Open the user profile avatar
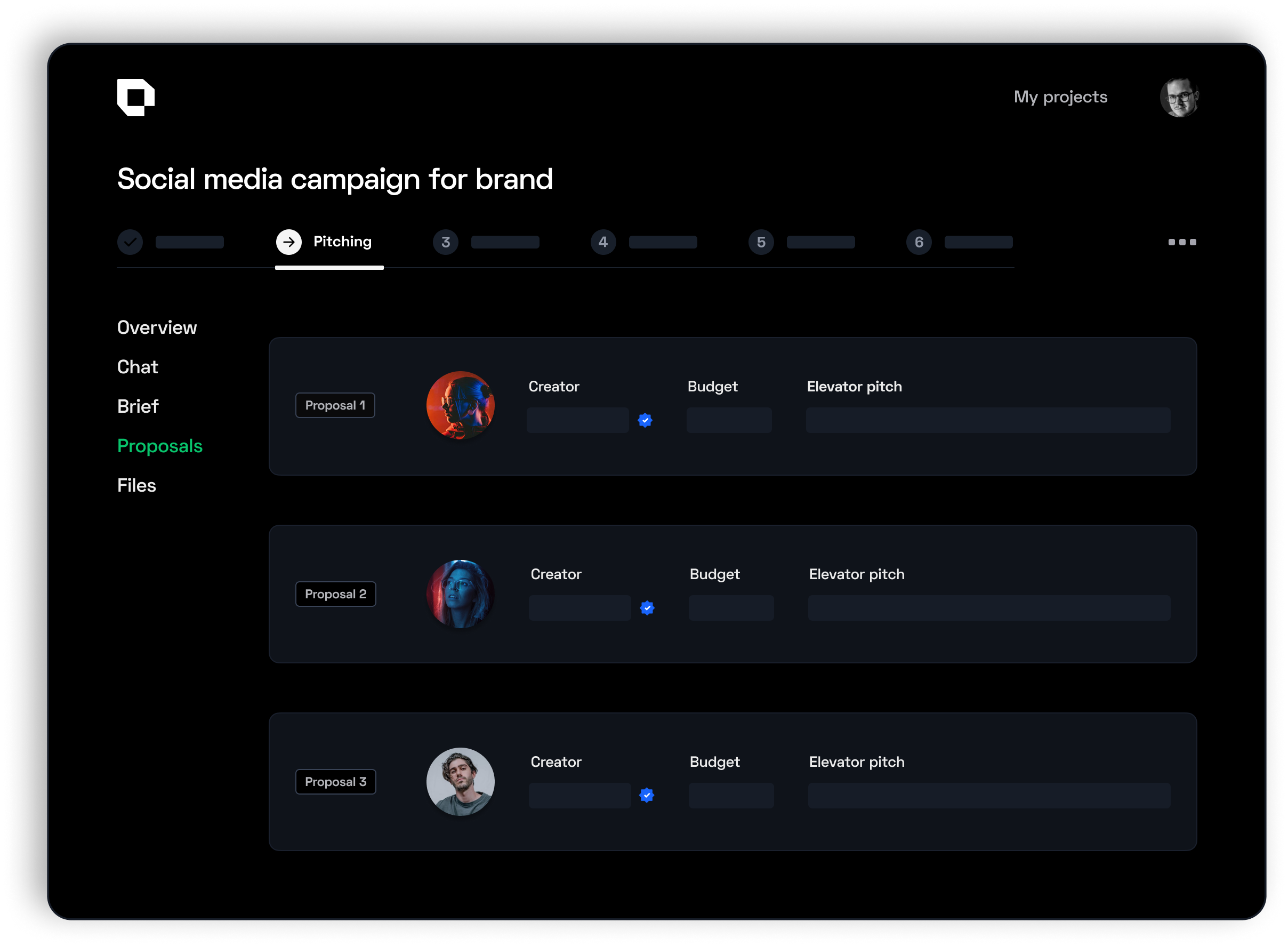Image resolution: width=1288 pixels, height=946 pixels. point(1179,98)
